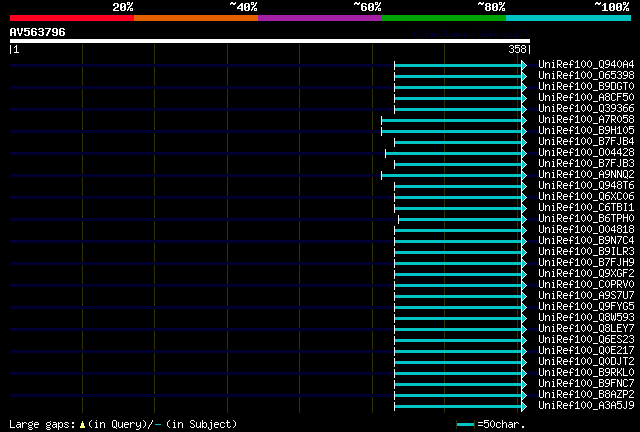Image resolution: width=640 pixels, height=432 pixels.
Task: Select the UniRef100_Q0DJT2 label
Action: [586, 362]
